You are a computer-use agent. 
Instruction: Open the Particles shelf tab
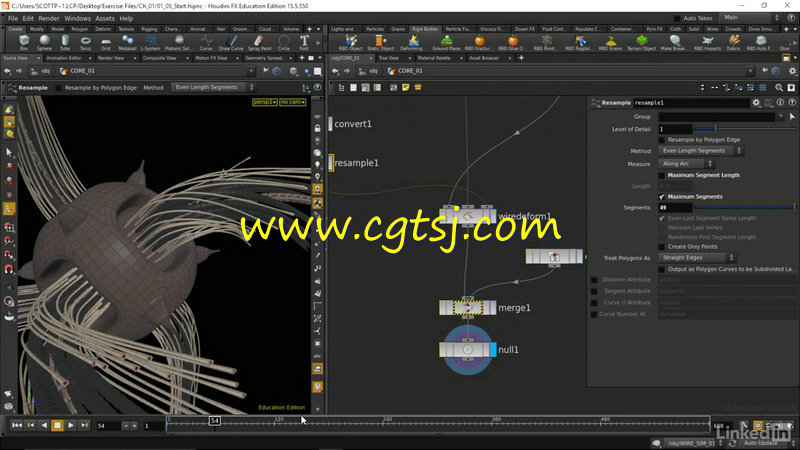(x=375, y=29)
